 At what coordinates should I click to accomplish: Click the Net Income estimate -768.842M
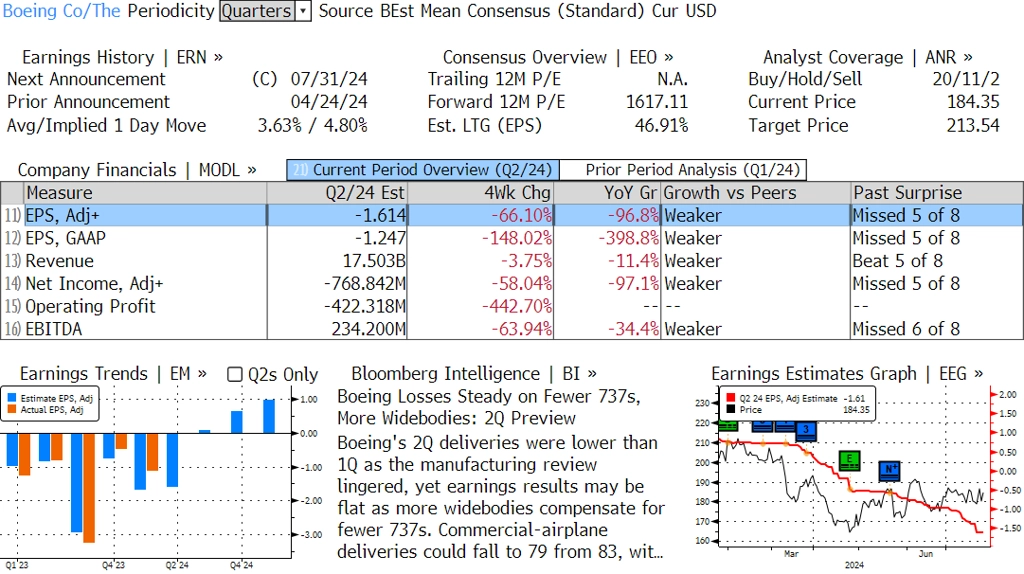tap(364, 284)
